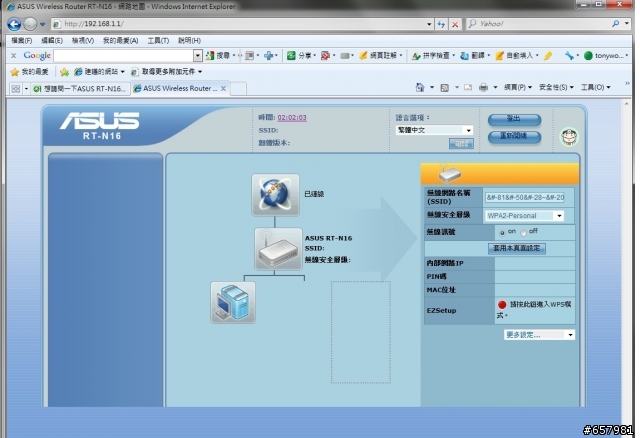Screen dimensions: 640x438
Task: Click the printer icon in command bar
Action: click(483, 87)
